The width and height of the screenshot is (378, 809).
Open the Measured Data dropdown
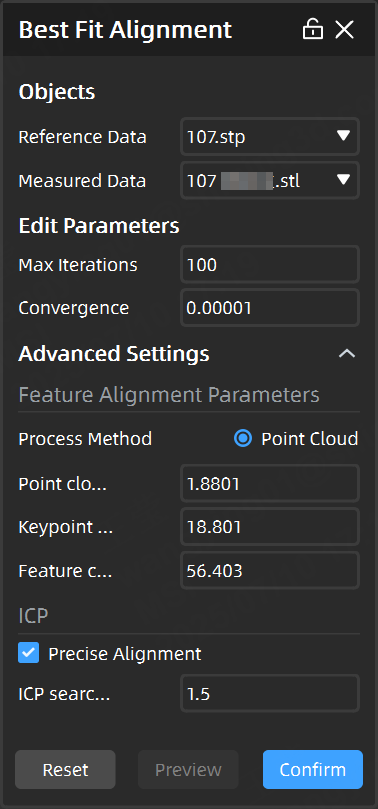pos(270,181)
